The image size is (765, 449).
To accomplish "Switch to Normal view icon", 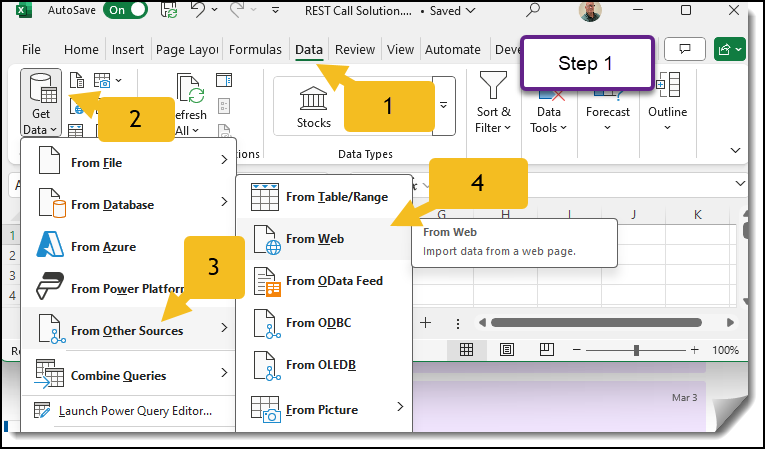I will pos(466,349).
